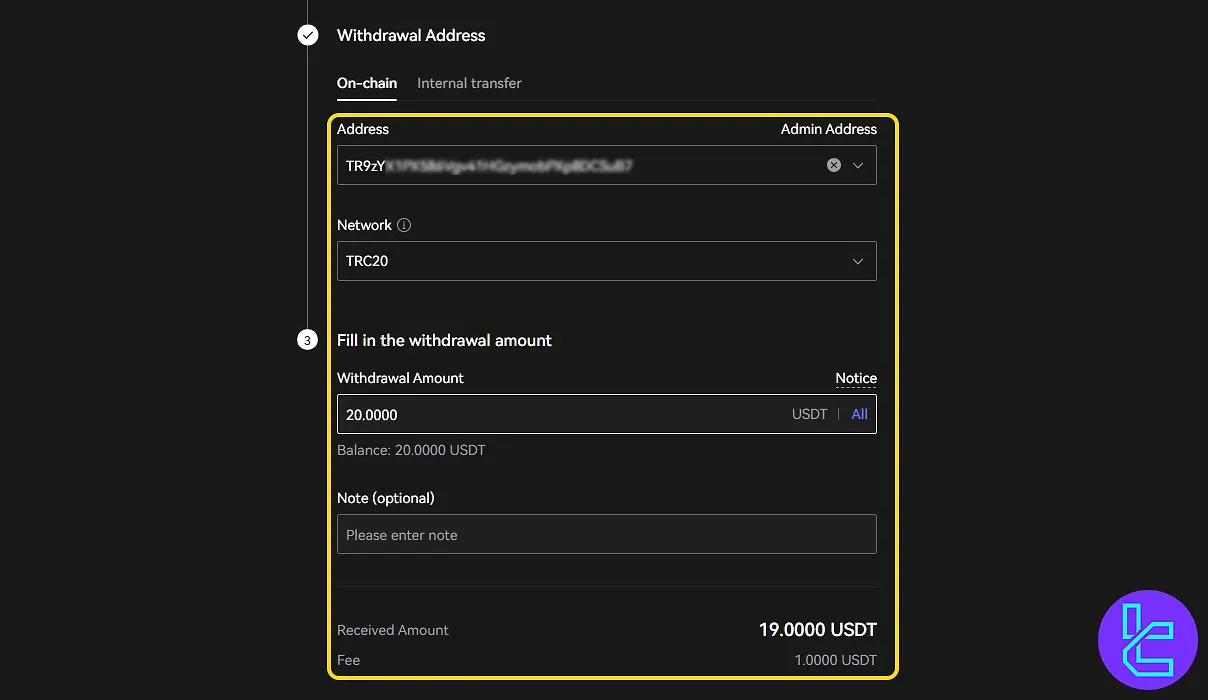1208x700 pixels.
Task: Expand the Address dropdown chevron
Action: point(858,165)
